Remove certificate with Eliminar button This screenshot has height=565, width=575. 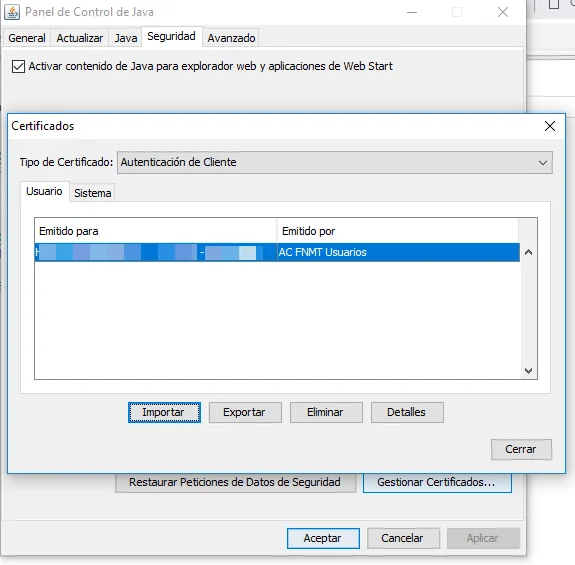[326, 412]
